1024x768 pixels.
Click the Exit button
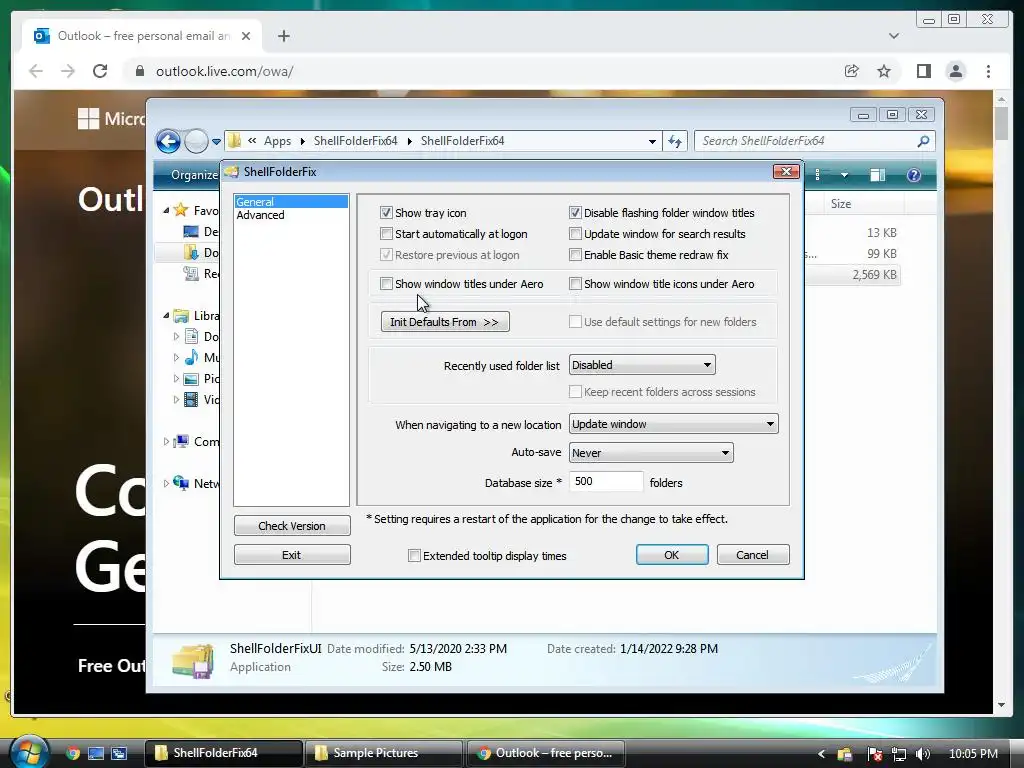coord(292,554)
